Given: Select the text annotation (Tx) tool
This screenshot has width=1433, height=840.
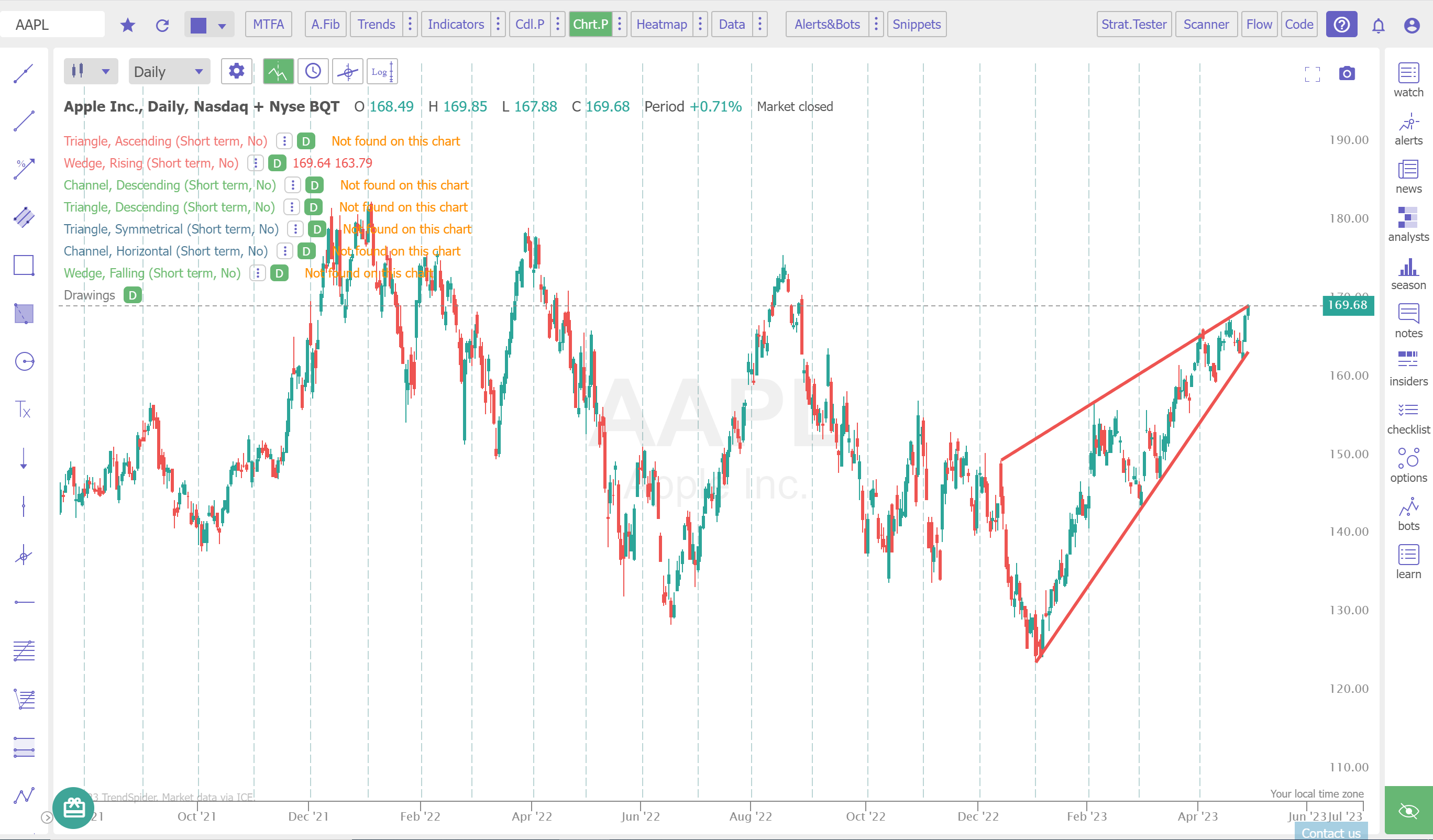Looking at the screenshot, I should coord(24,409).
